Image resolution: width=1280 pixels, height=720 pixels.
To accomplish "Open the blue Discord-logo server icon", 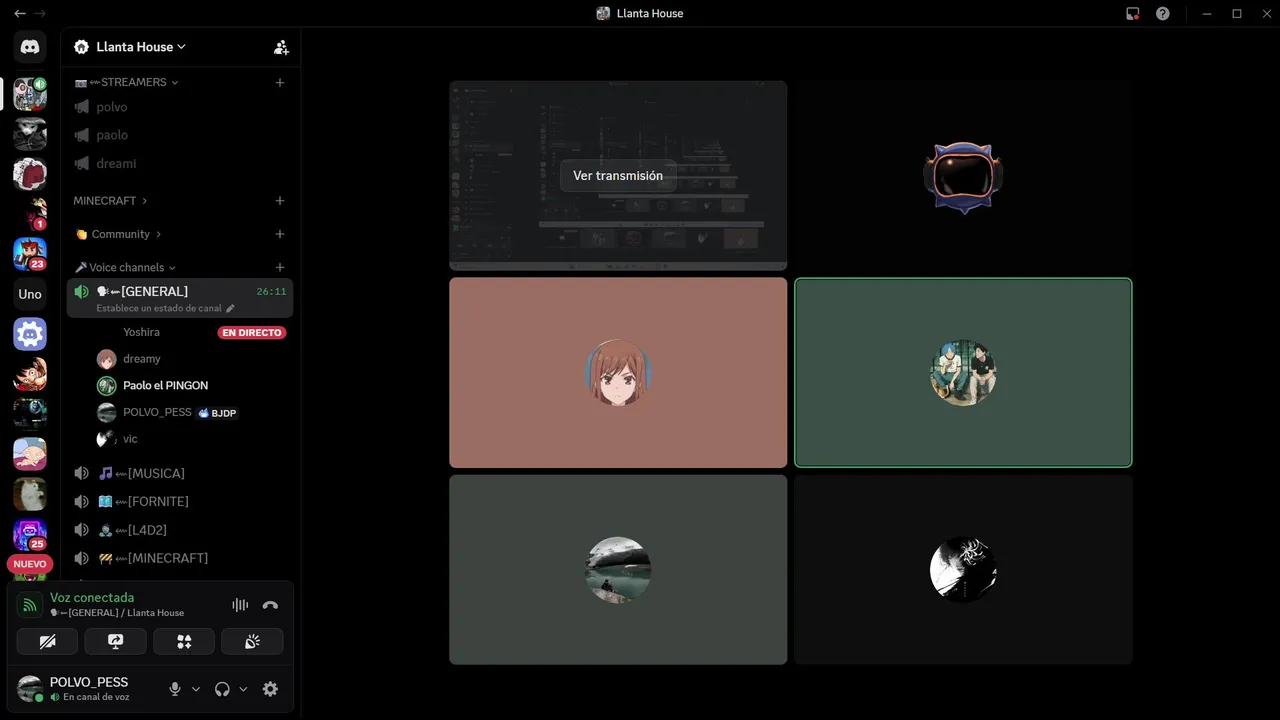I will (30, 334).
